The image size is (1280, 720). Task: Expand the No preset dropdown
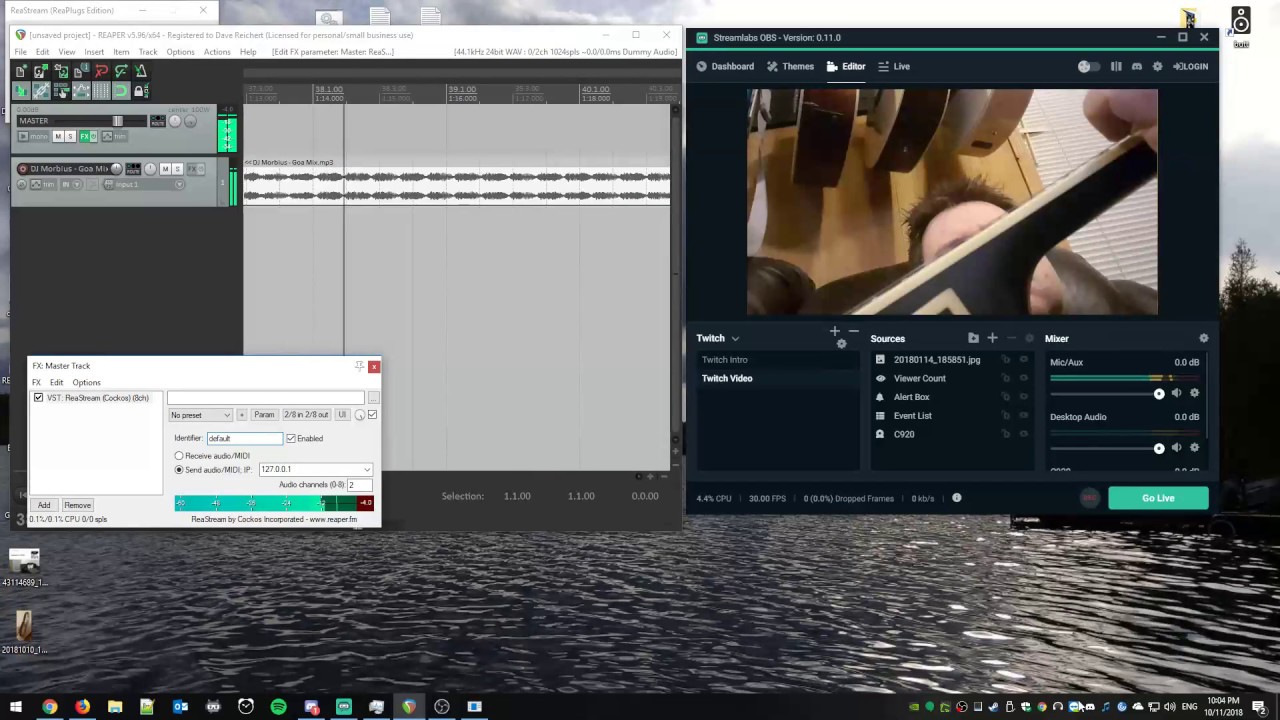201,415
